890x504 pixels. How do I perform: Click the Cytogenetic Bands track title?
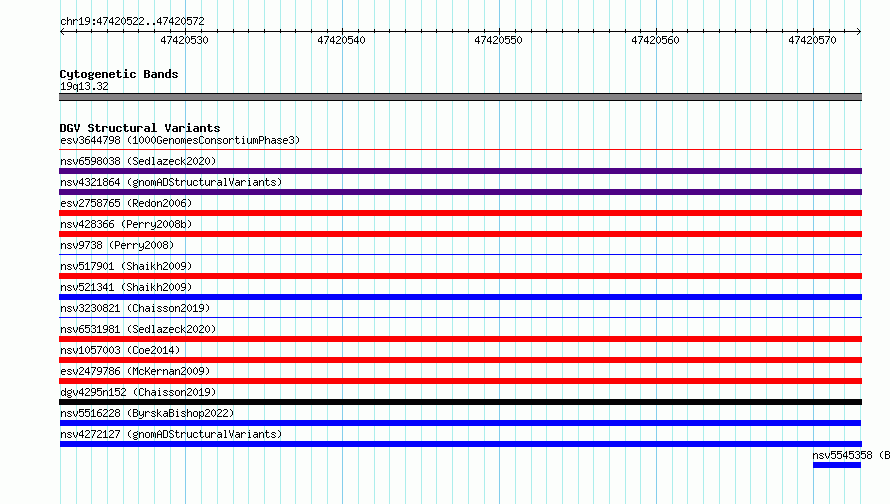pyautogui.click(x=119, y=74)
